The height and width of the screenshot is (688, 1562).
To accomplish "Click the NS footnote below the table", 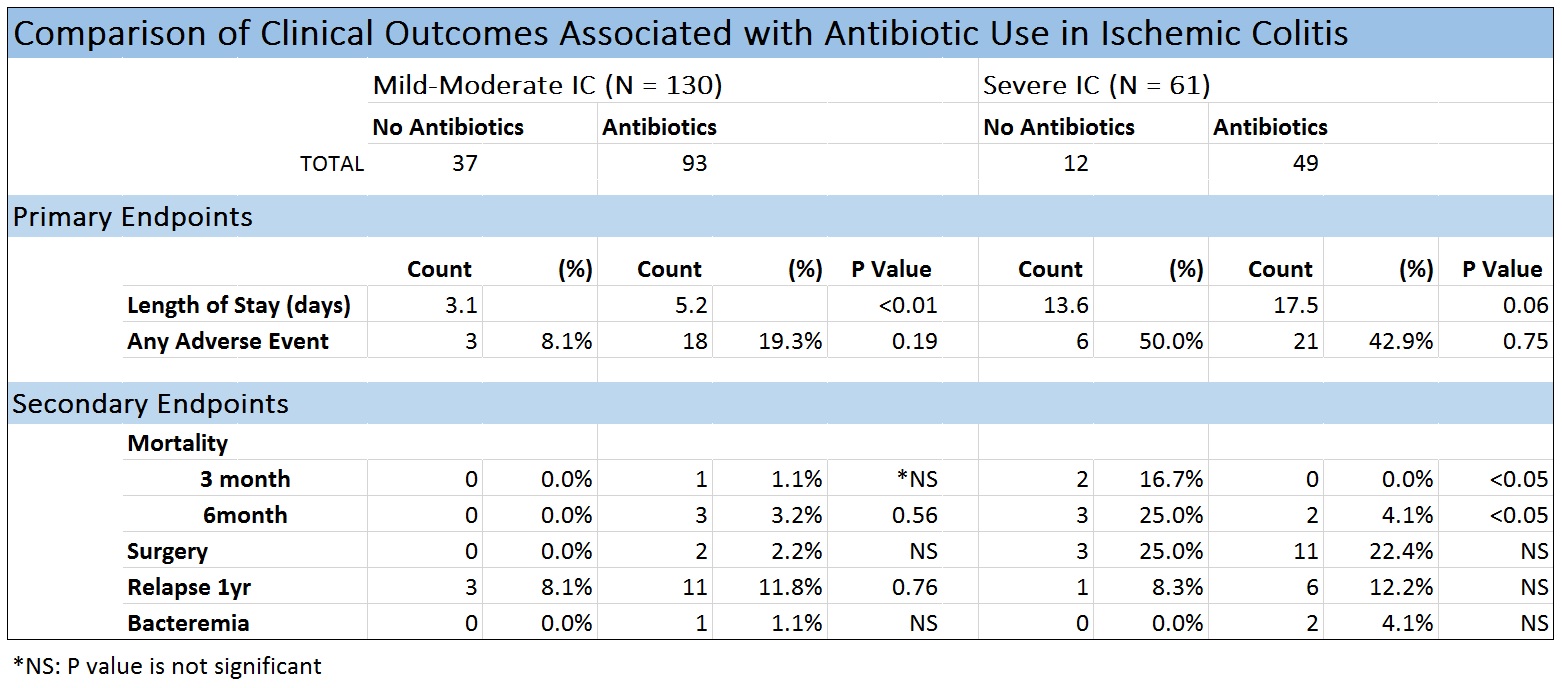I will coord(167,665).
